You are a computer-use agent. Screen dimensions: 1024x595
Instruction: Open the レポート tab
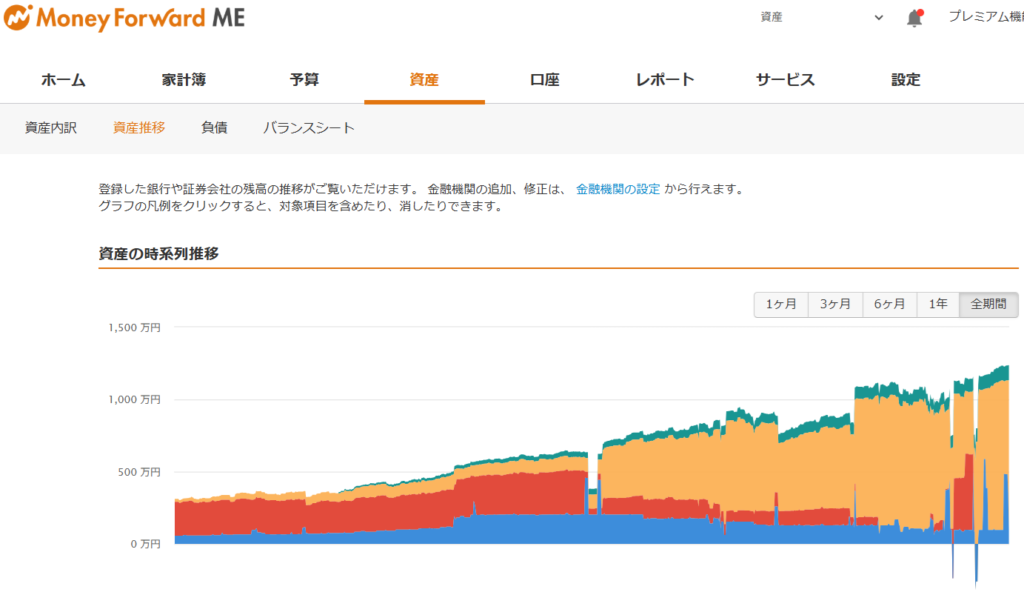point(665,80)
